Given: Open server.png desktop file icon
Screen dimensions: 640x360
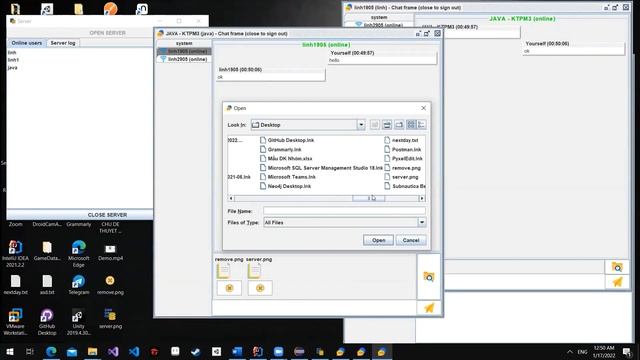Looking at the screenshot, I should point(110,318).
